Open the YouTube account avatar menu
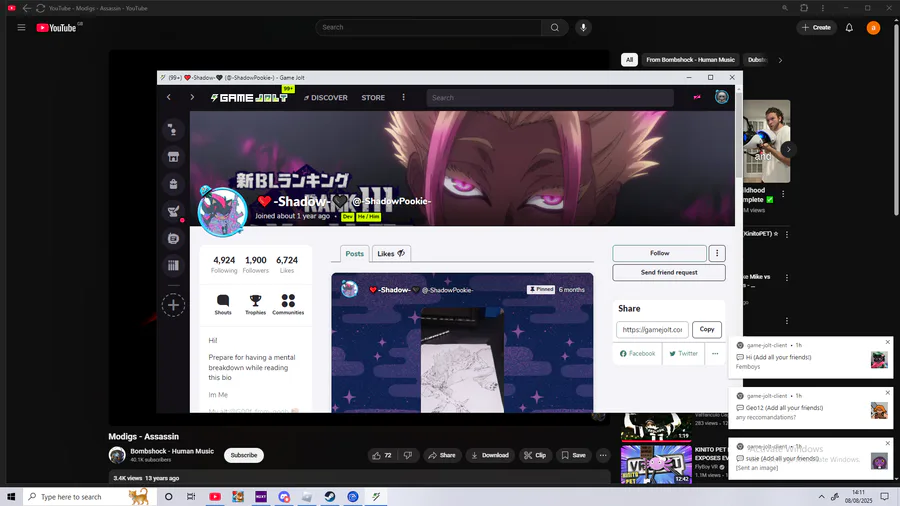 [873, 28]
